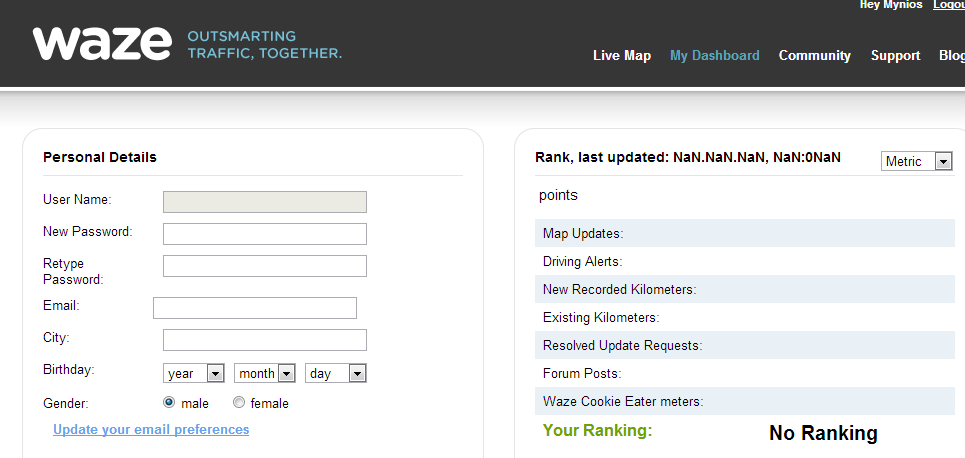The height and width of the screenshot is (458, 965).
Task: Click the User Name field
Action: pyautogui.click(x=265, y=202)
